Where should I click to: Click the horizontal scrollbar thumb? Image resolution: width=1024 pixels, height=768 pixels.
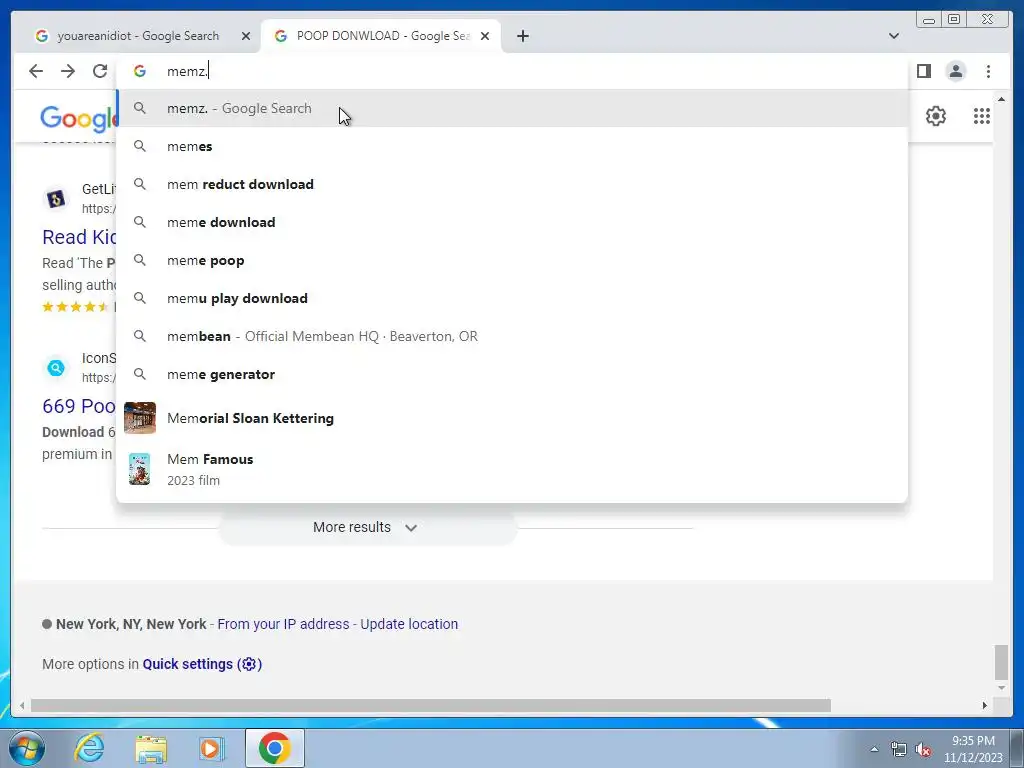[x=431, y=706]
